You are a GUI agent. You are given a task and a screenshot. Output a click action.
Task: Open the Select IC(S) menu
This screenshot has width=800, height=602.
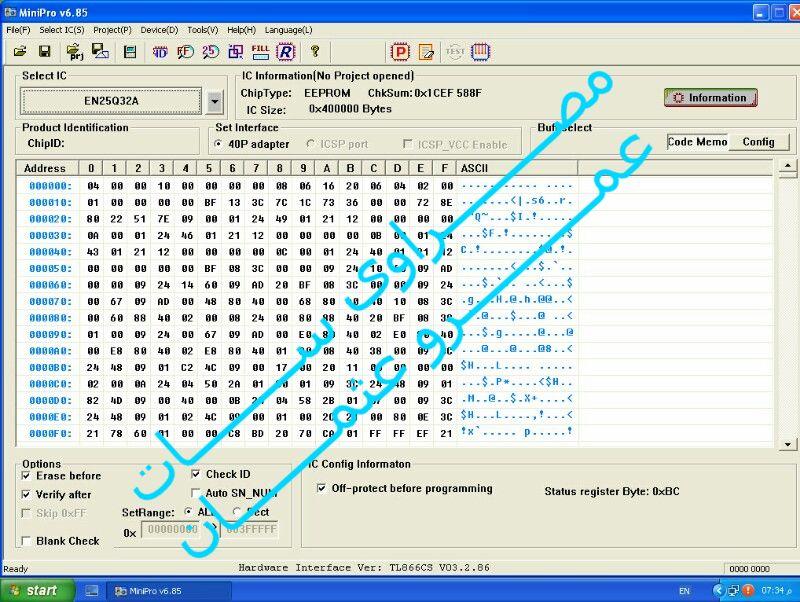(62, 30)
